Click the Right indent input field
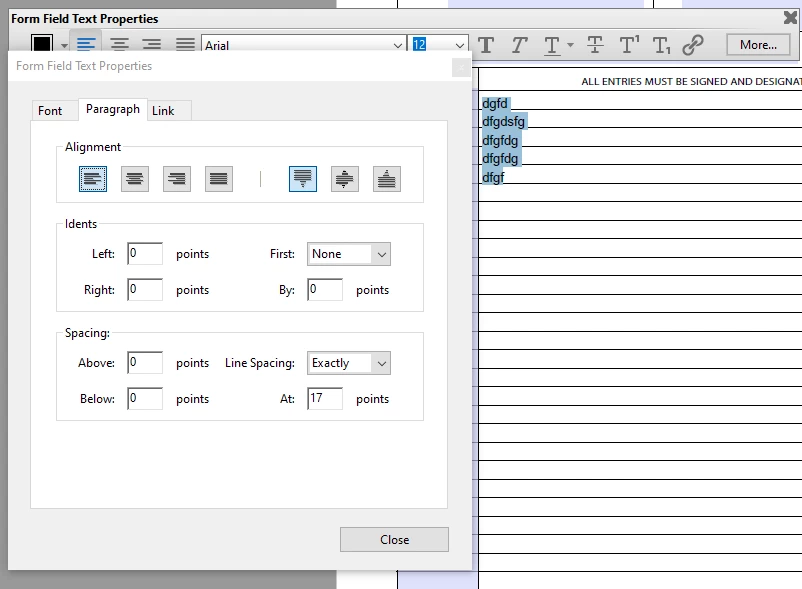Image resolution: width=802 pixels, height=589 pixels. 145,289
